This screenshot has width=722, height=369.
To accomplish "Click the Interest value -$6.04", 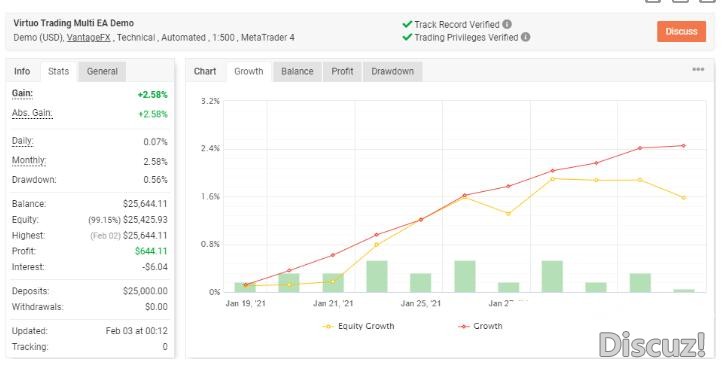I will (155, 267).
